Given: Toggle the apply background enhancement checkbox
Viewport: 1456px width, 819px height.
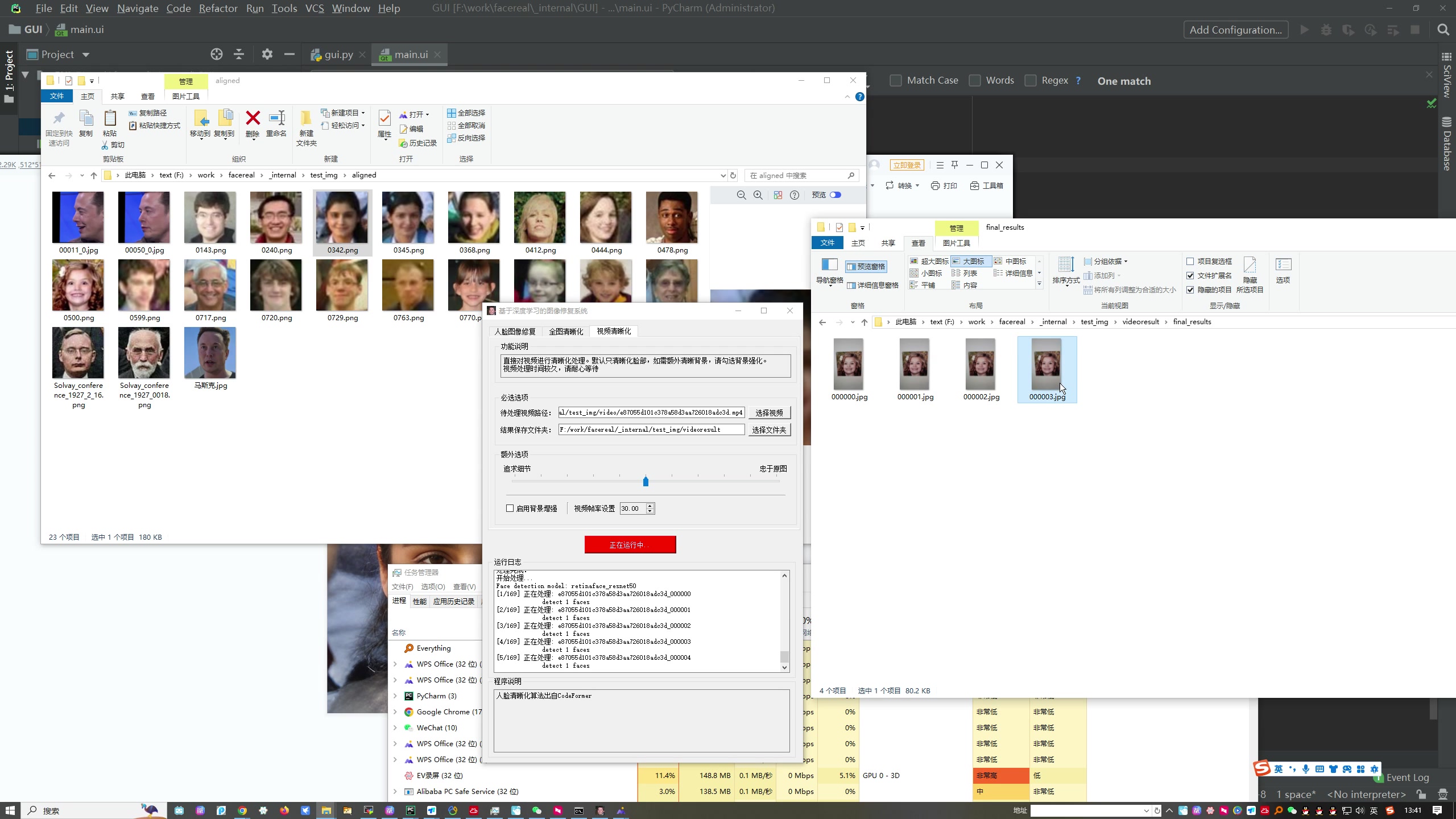Looking at the screenshot, I should pyautogui.click(x=510, y=508).
